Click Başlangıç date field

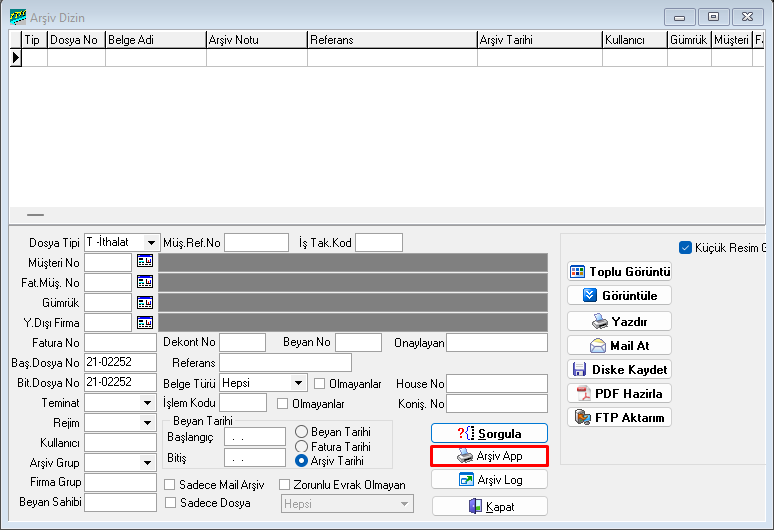pyautogui.click(x=255, y=437)
